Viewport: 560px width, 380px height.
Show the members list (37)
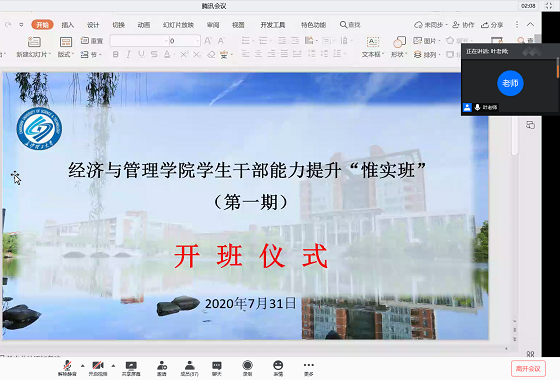click(189, 368)
